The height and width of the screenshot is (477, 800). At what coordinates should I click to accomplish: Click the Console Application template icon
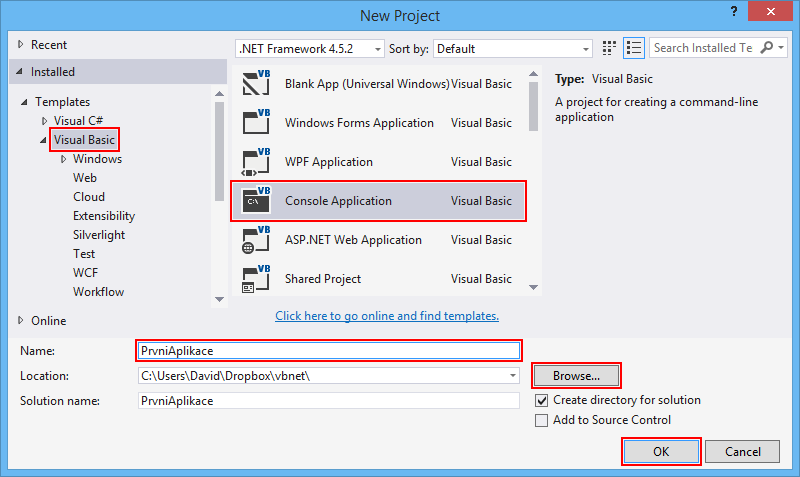[x=256, y=200]
